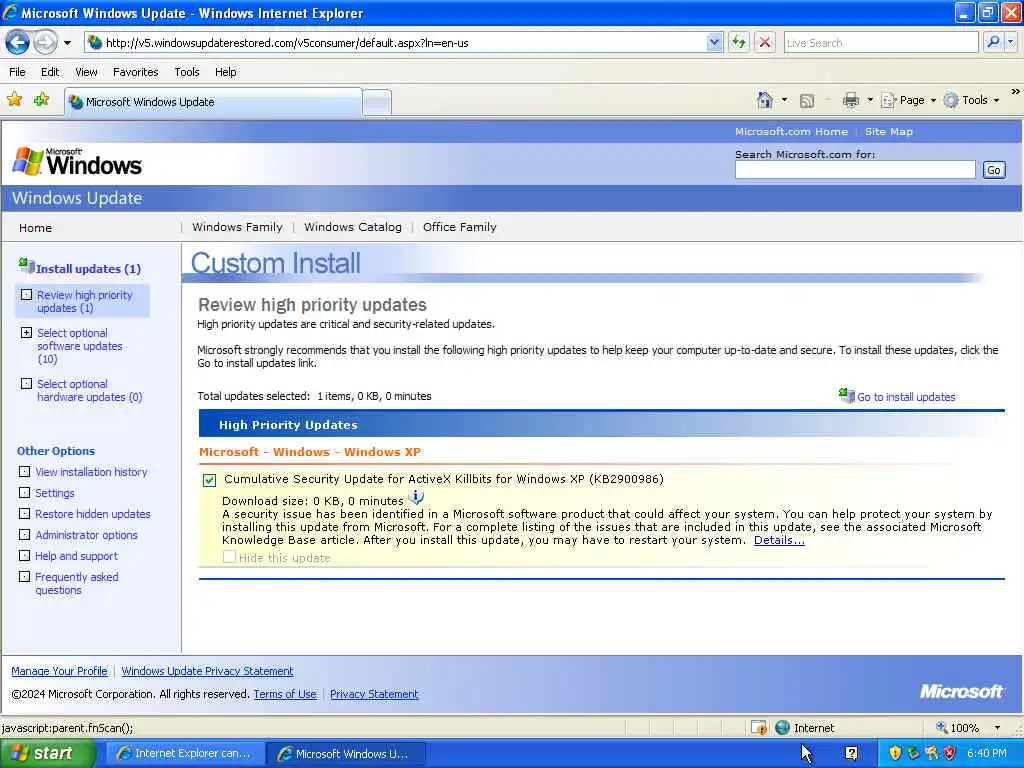1024x768 pixels.
Task: Open the Tools menu in menu bar
Action: click(x=186, y=72)
